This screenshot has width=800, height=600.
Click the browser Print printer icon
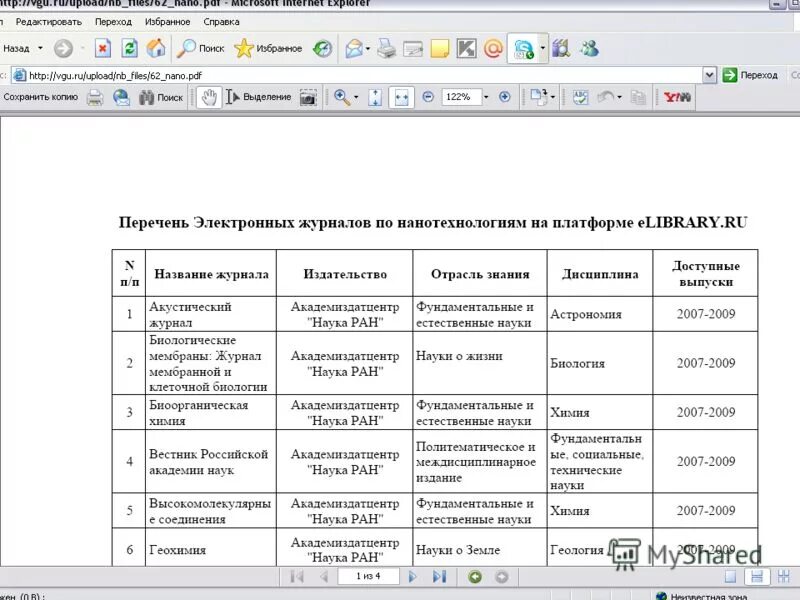387,48
